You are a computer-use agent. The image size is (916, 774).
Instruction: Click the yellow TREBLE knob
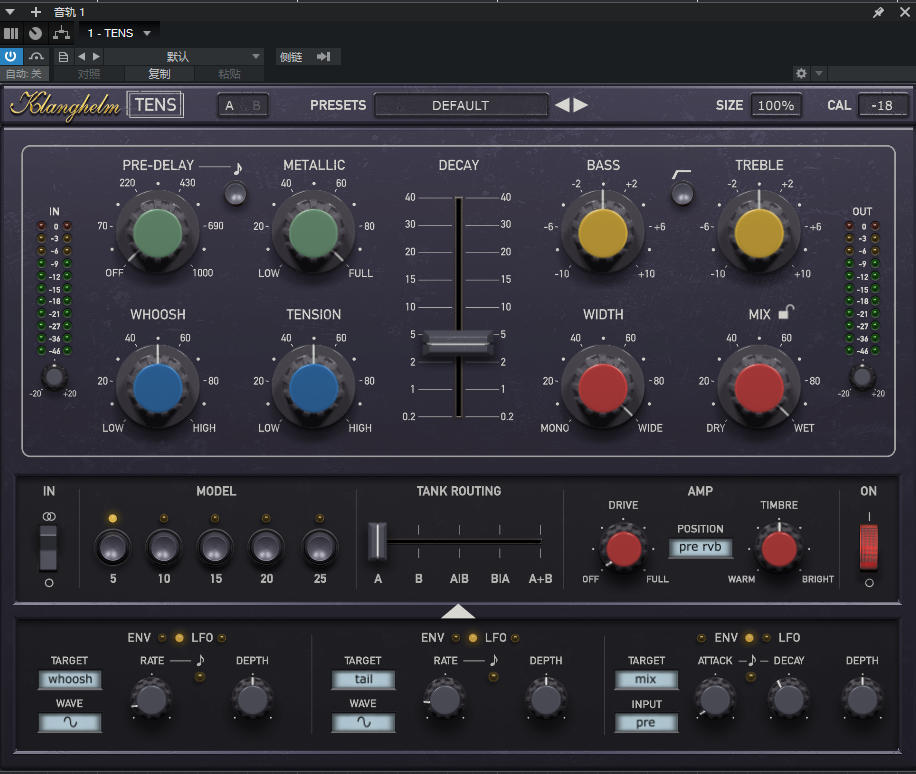(x=759, y=232)
